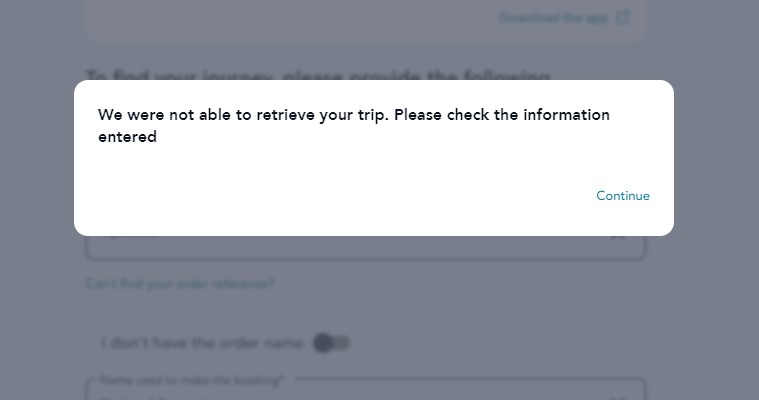759x400 pixels.
Task: Click the dimmed backdrop right of the dialog
Action: (x=716, y=160)
